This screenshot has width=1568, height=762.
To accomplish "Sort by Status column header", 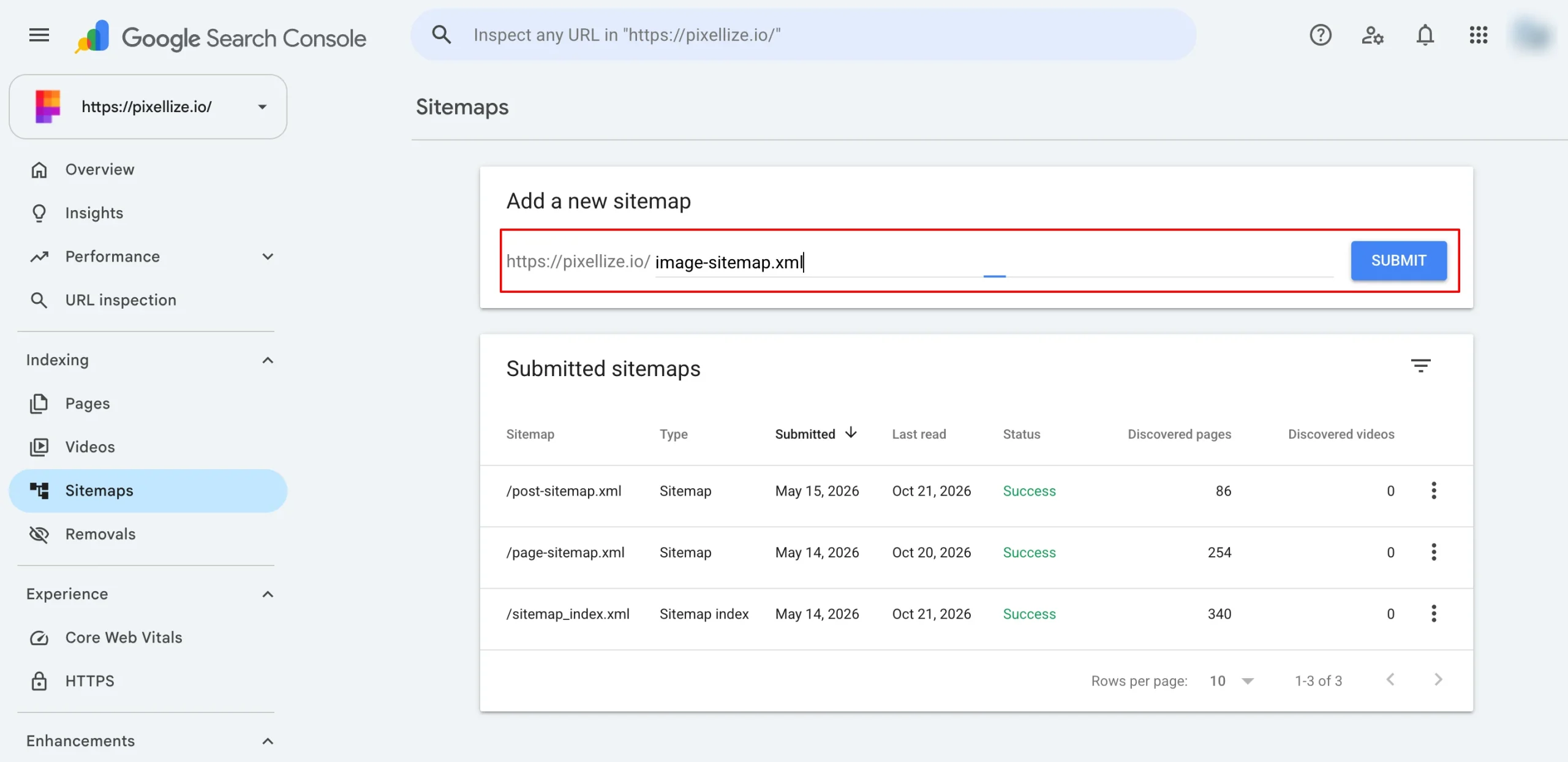I will point(1021,434).
